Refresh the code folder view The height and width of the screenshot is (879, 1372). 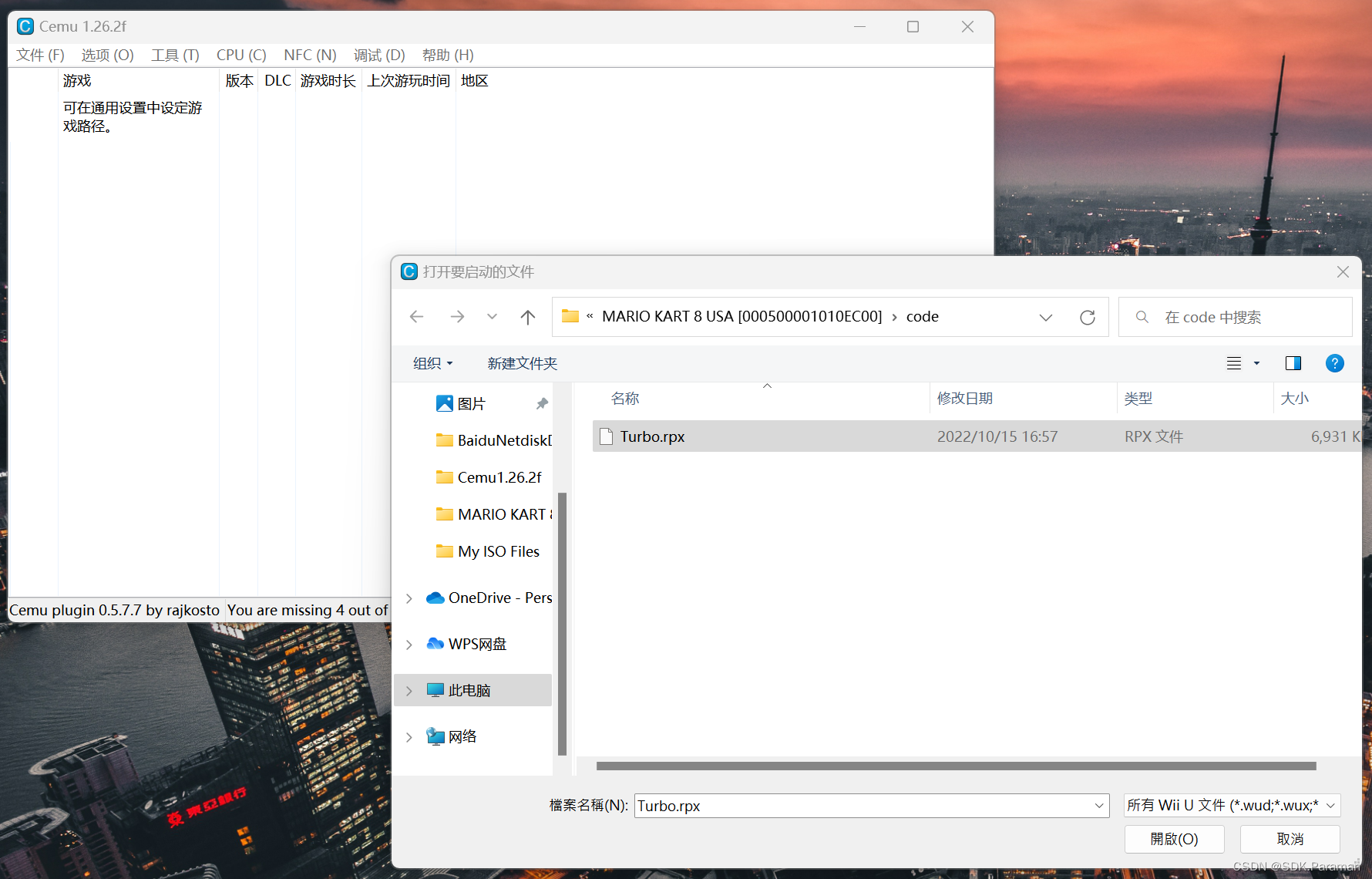pyautogui.click(x=1088, y=317)
